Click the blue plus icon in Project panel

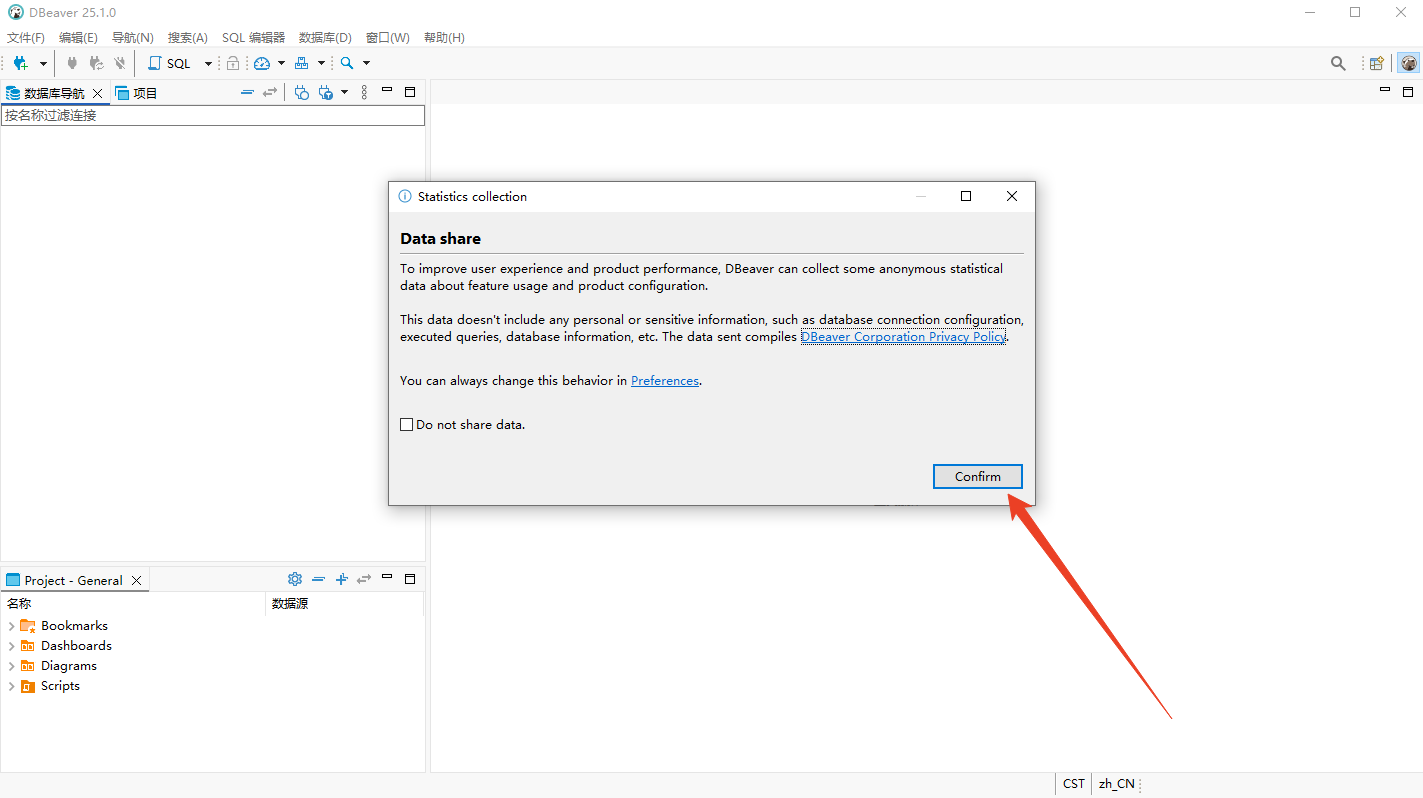[x=341, y=579]
